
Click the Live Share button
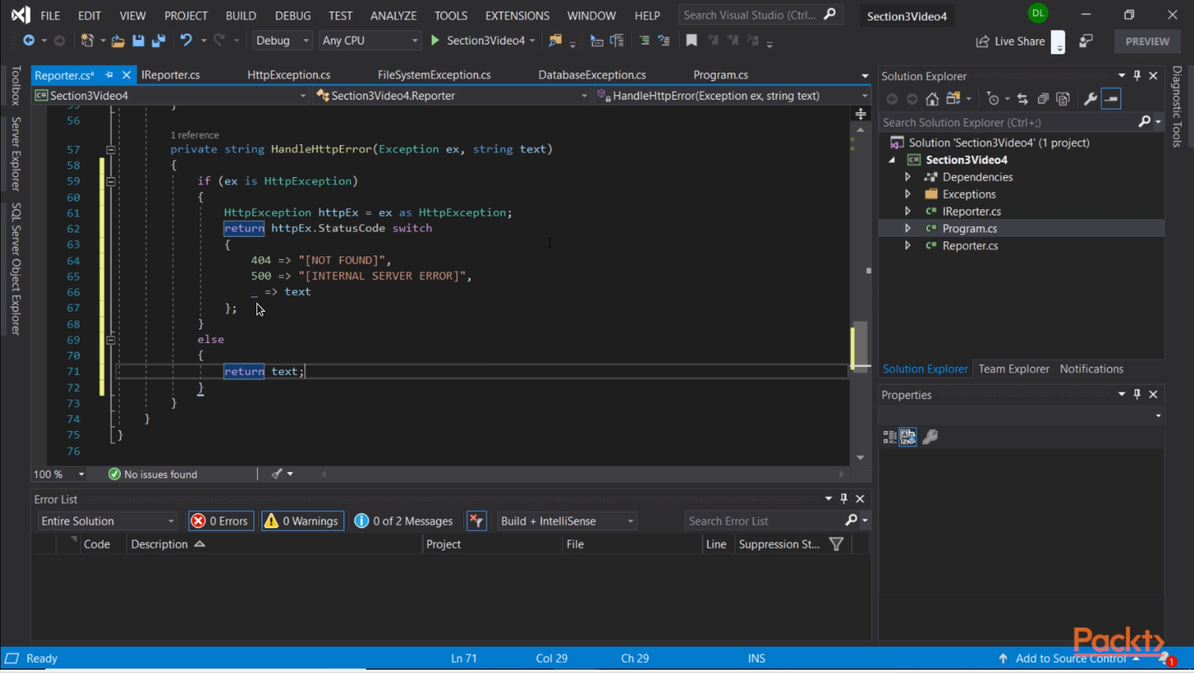(1010, 41)
